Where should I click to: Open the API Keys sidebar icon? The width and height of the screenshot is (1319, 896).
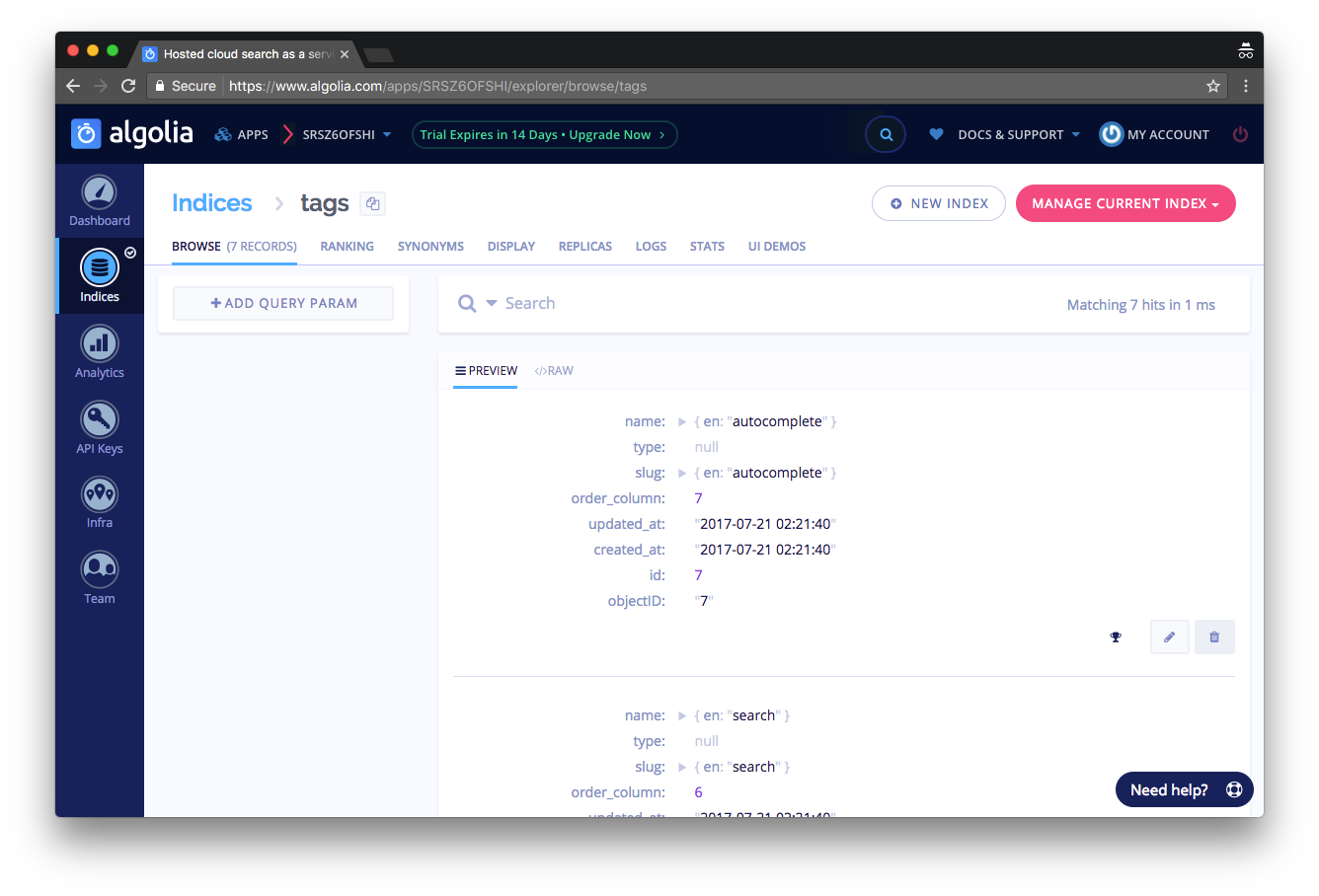[100, 428]
